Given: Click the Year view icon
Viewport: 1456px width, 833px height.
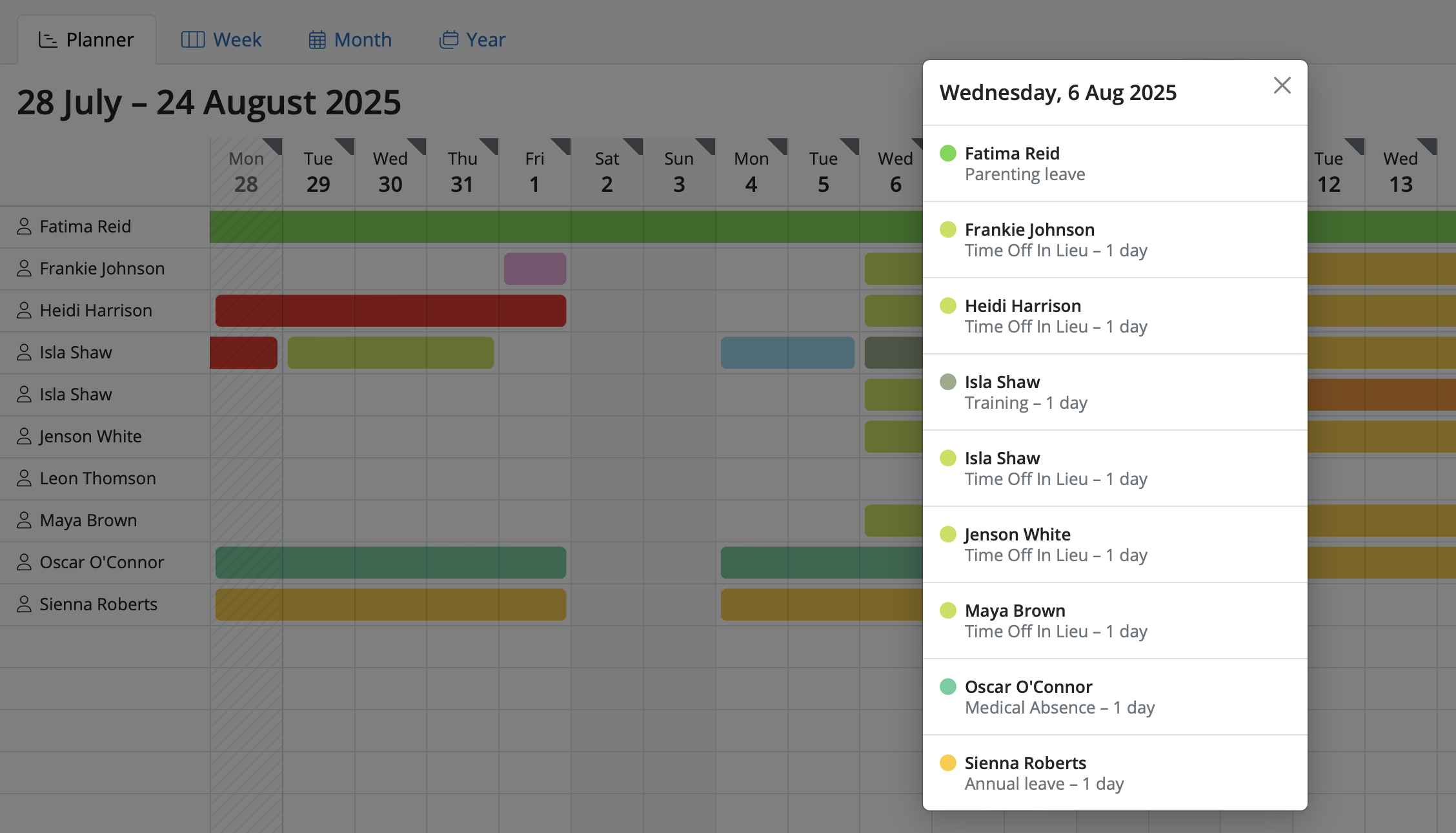Looking at the screenshot, I should (x=449, y=40).
